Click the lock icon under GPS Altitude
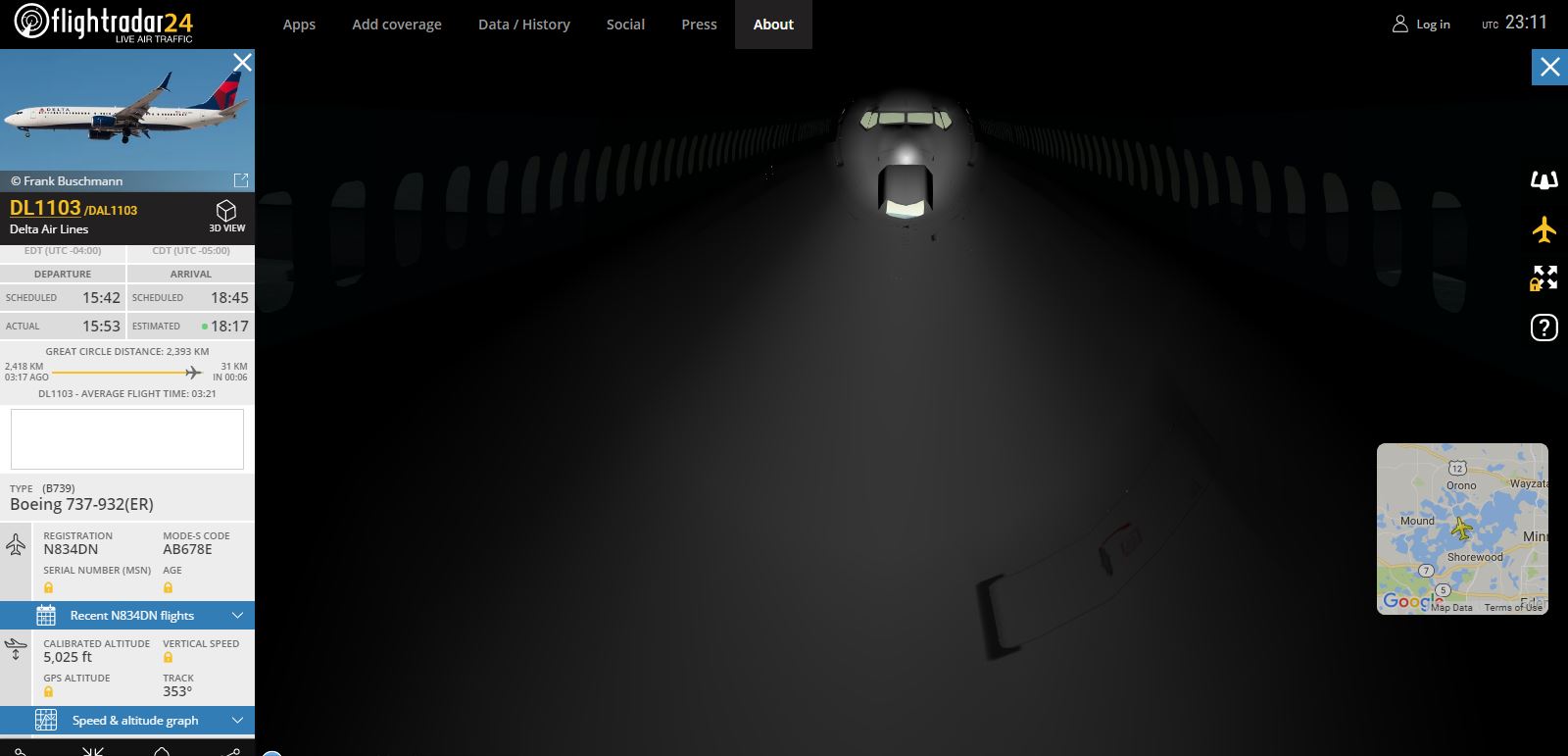This screenshot has width=1568, height=756. 48,692
